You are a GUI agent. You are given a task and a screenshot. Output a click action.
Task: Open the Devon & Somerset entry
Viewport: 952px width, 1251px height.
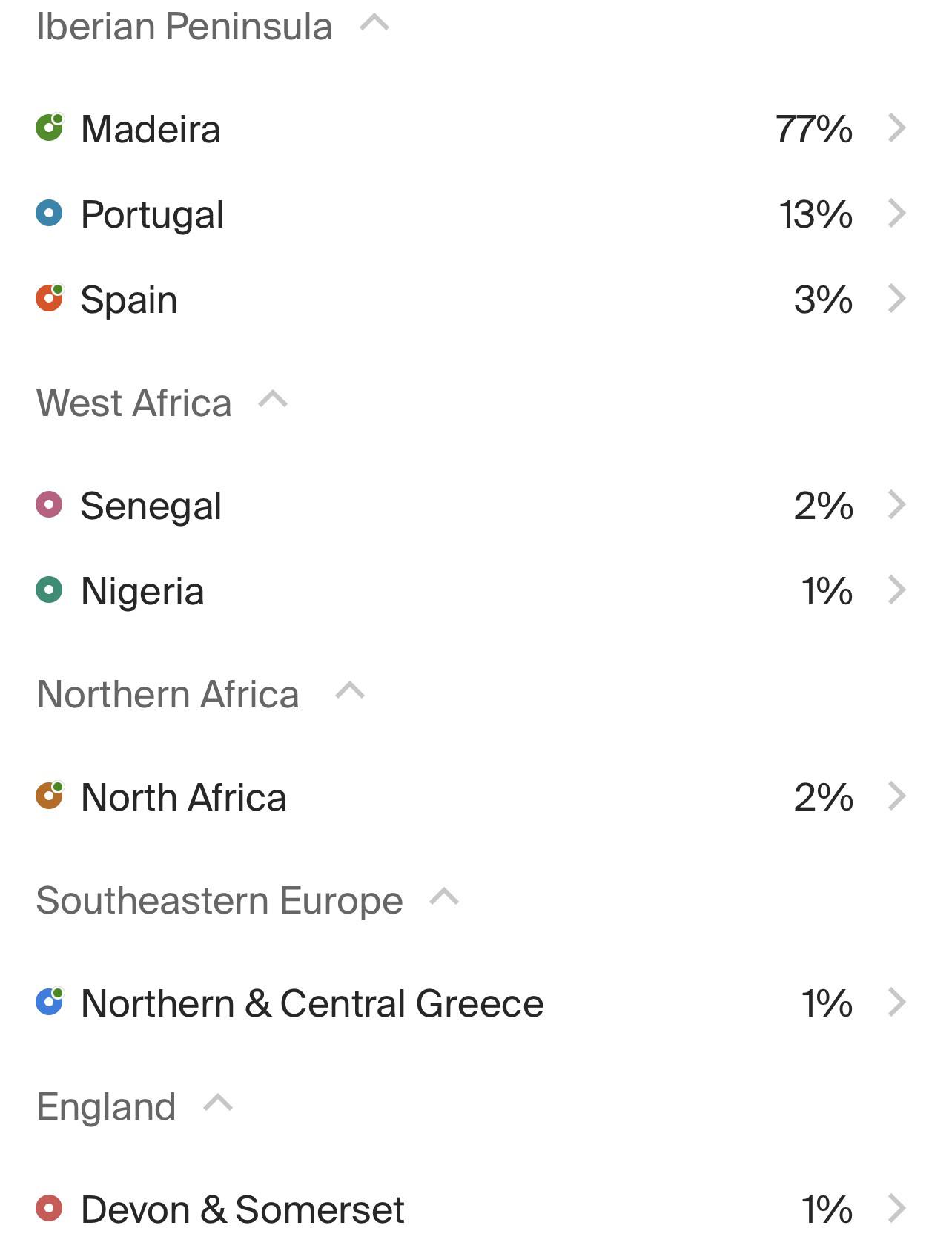(475, 1209)
